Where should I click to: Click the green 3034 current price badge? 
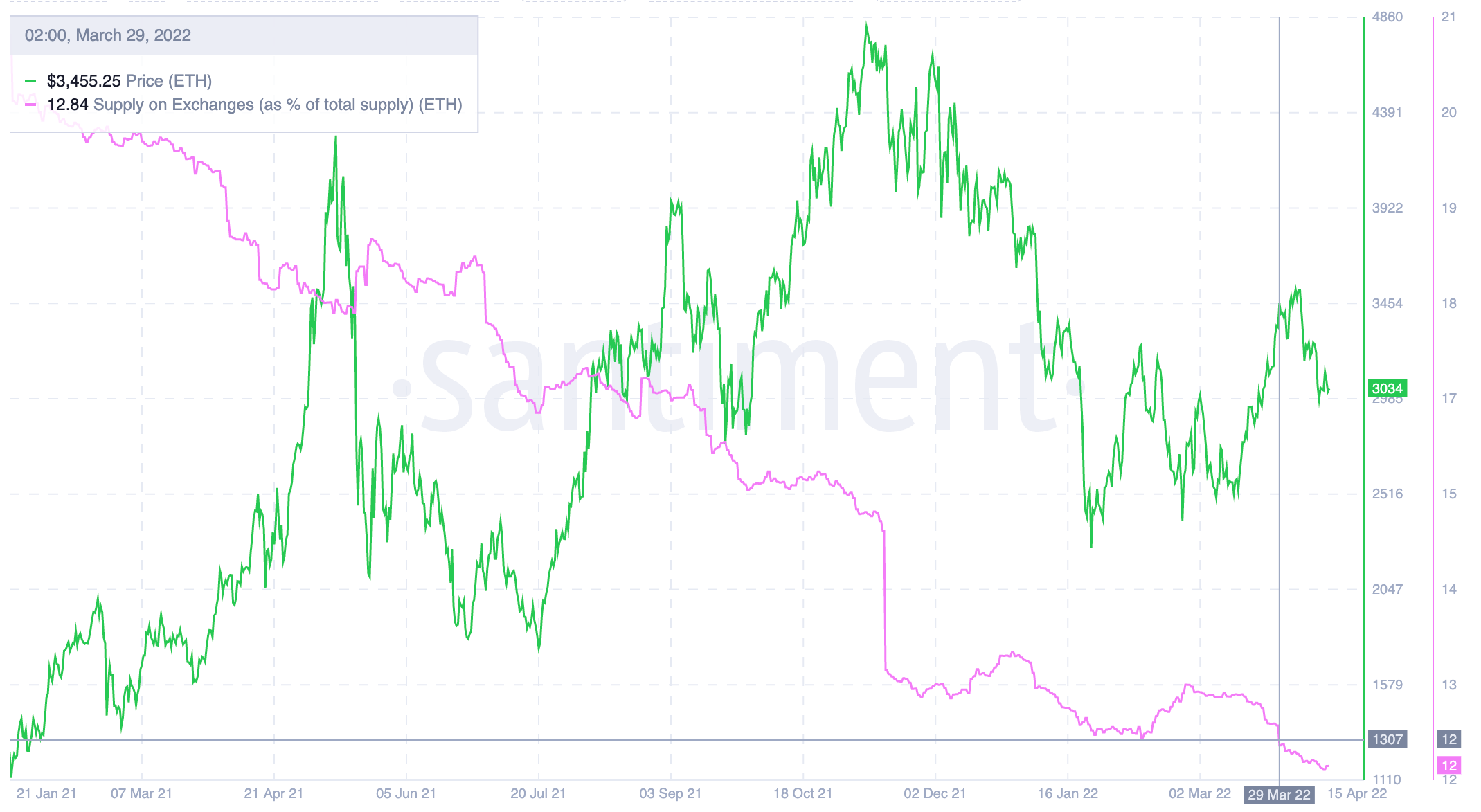[x=1387, y=388]
